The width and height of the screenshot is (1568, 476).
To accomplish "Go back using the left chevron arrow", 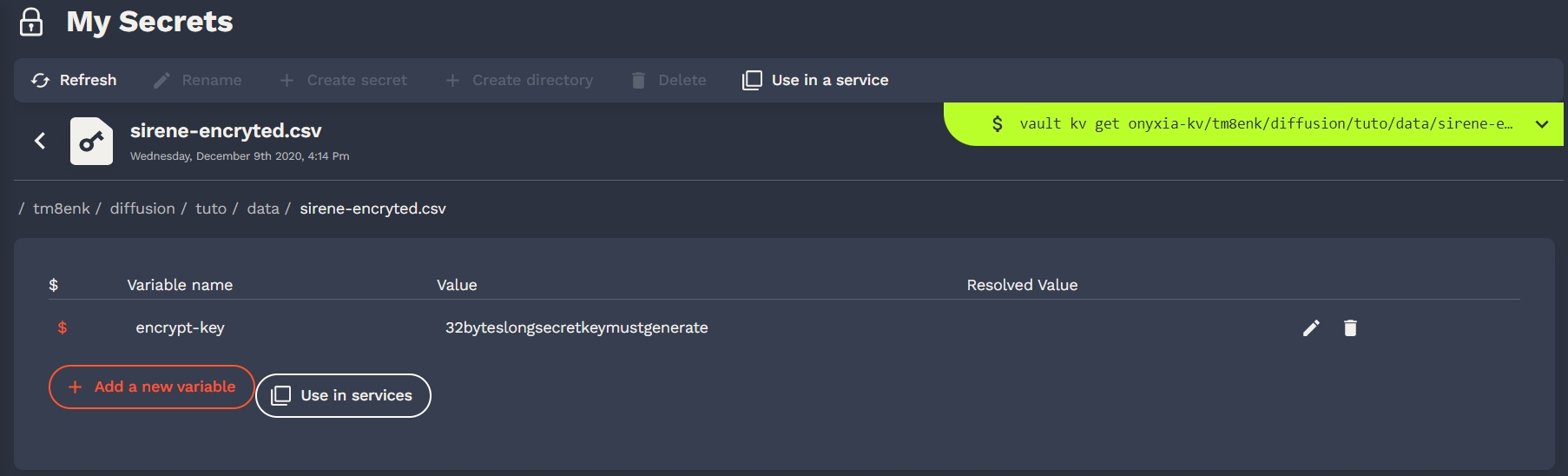I will (40, 141).
